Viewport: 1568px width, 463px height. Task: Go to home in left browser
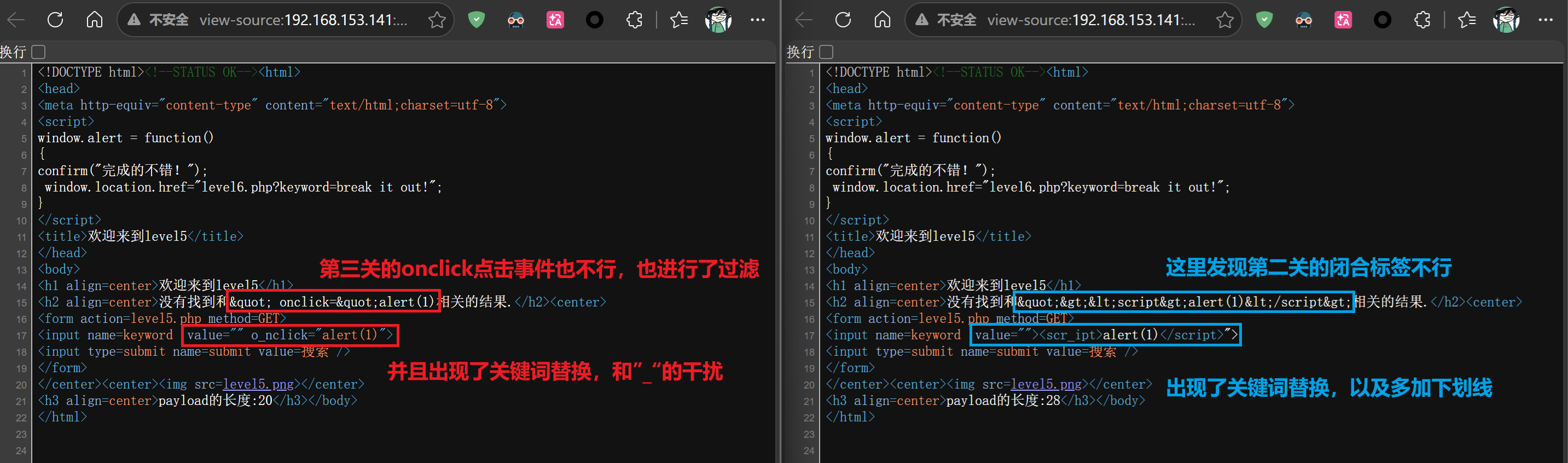click(x=94, y=20)
